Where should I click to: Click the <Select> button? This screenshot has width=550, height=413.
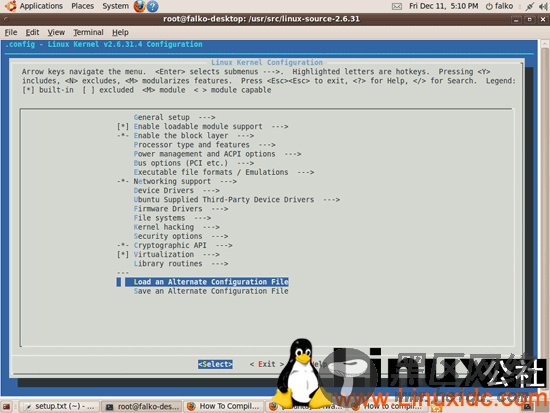tap(215, 364)
